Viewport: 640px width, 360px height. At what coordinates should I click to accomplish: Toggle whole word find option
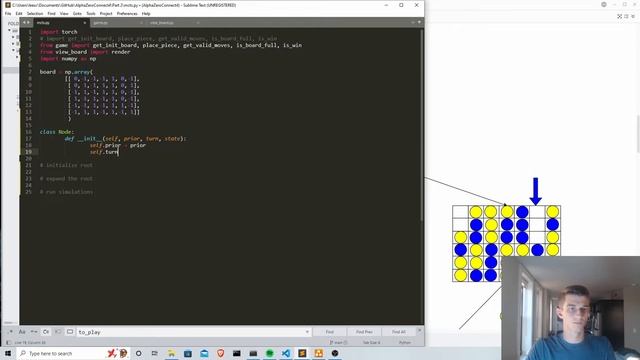pyautogui.click(x=34, y=332)
